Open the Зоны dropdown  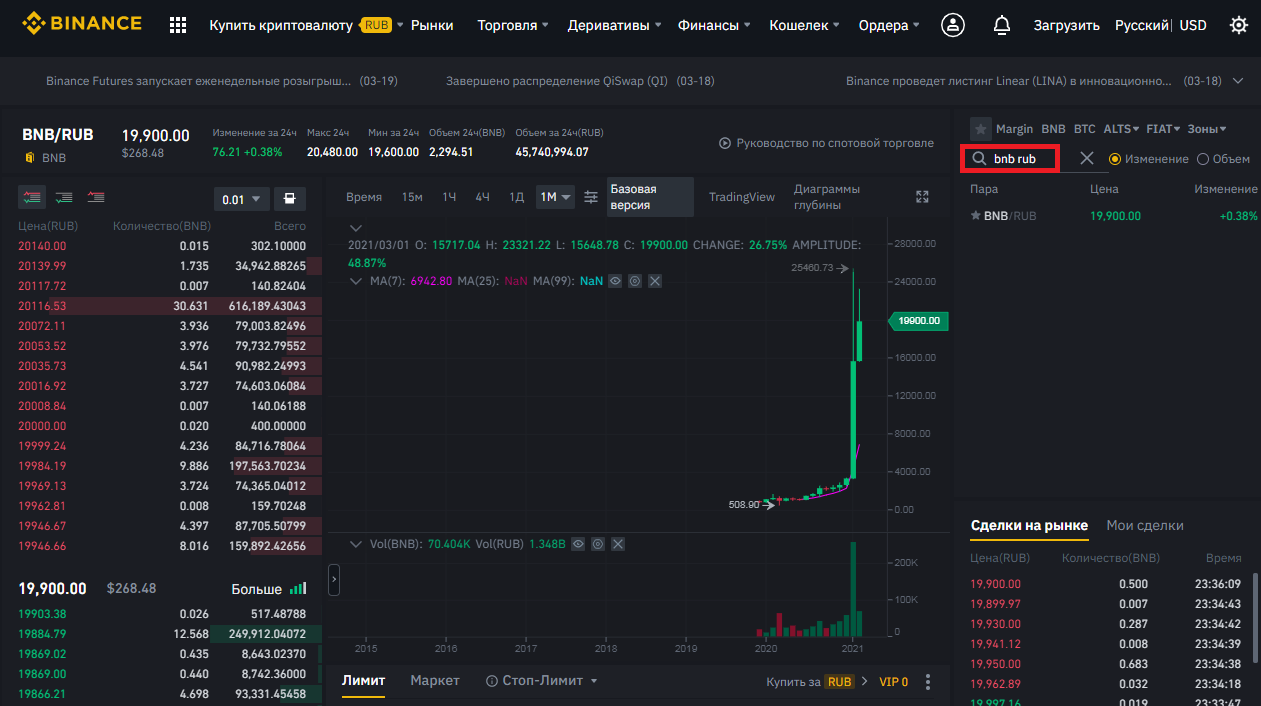[x=1207, y=129]
